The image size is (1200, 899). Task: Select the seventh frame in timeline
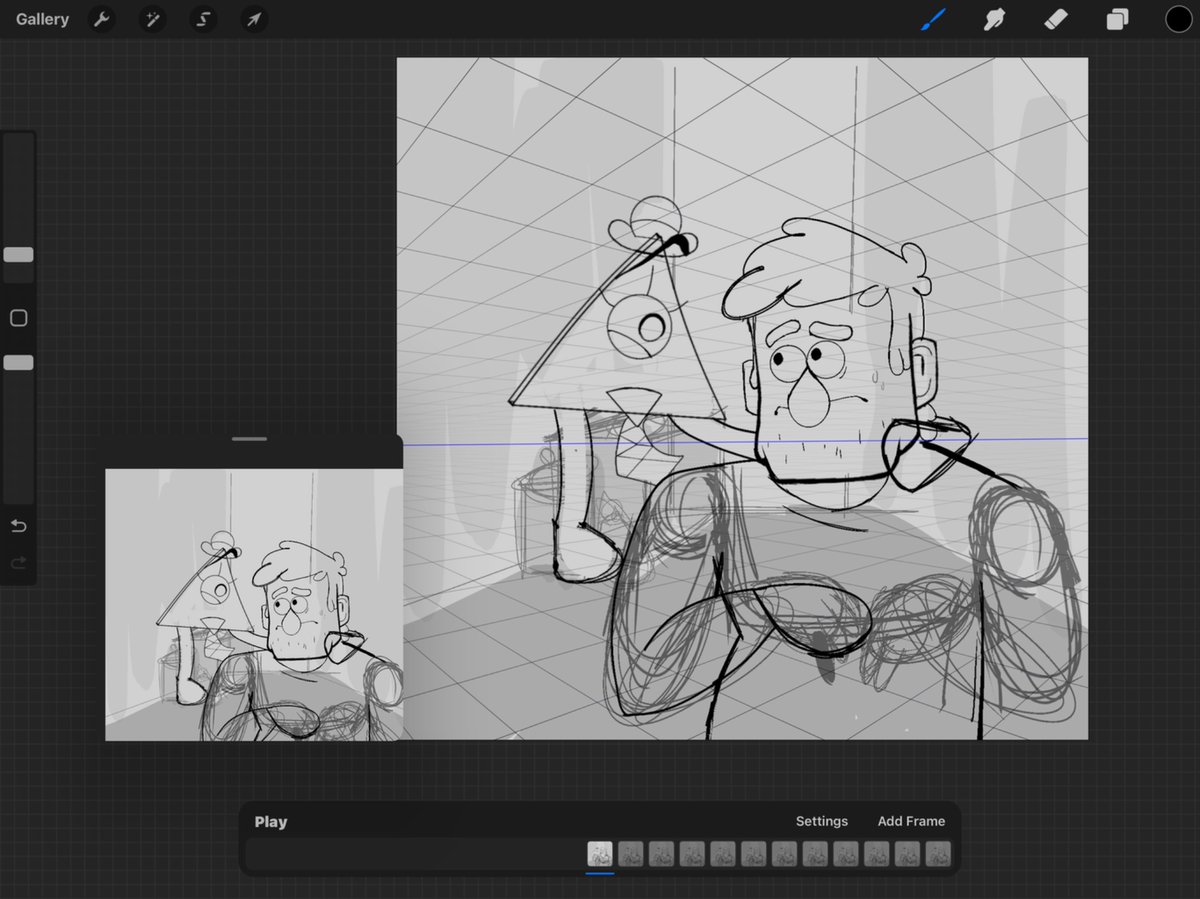pos(784,854)
